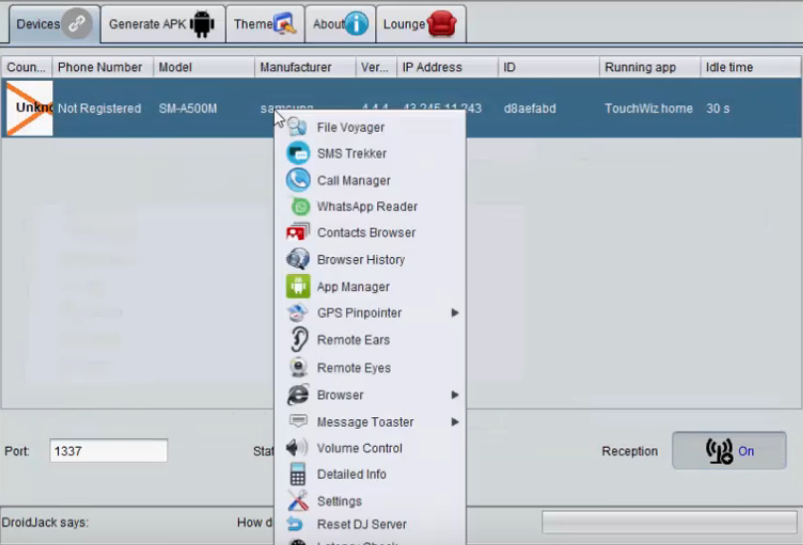The width and height of the screenshot is (803, 545).
Task: Select Contacts Browser menu entry
Action: click(x=370, y=233)
